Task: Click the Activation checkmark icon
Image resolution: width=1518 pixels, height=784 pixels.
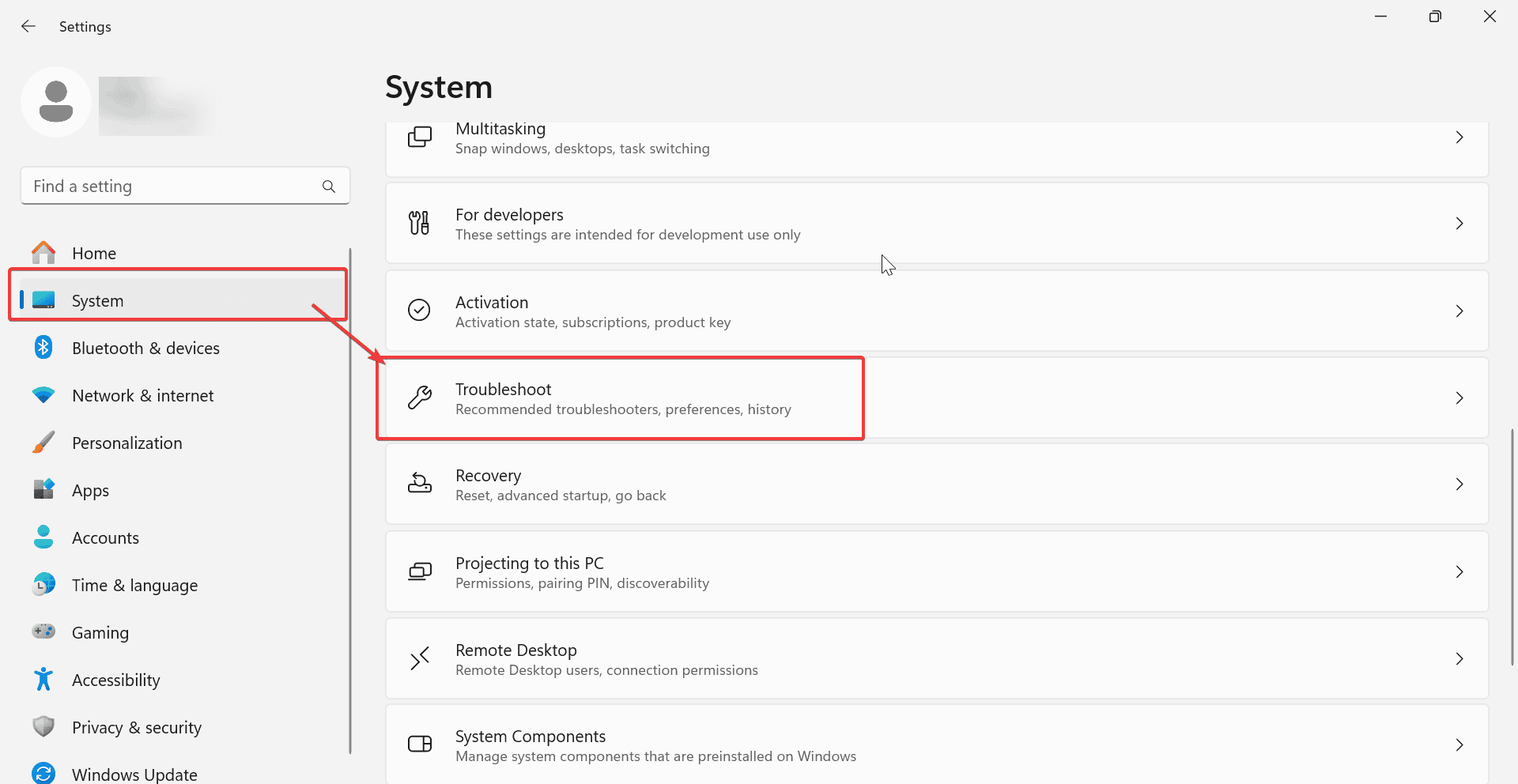Action: (419, 311)
